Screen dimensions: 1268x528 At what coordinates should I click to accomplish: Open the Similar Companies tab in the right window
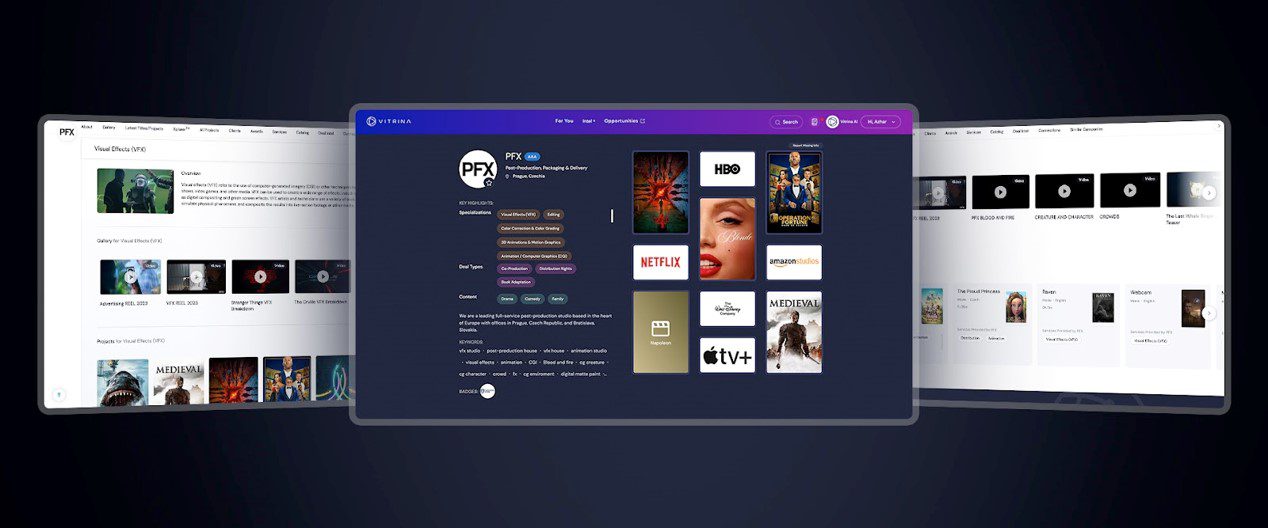pos(1085,129)
